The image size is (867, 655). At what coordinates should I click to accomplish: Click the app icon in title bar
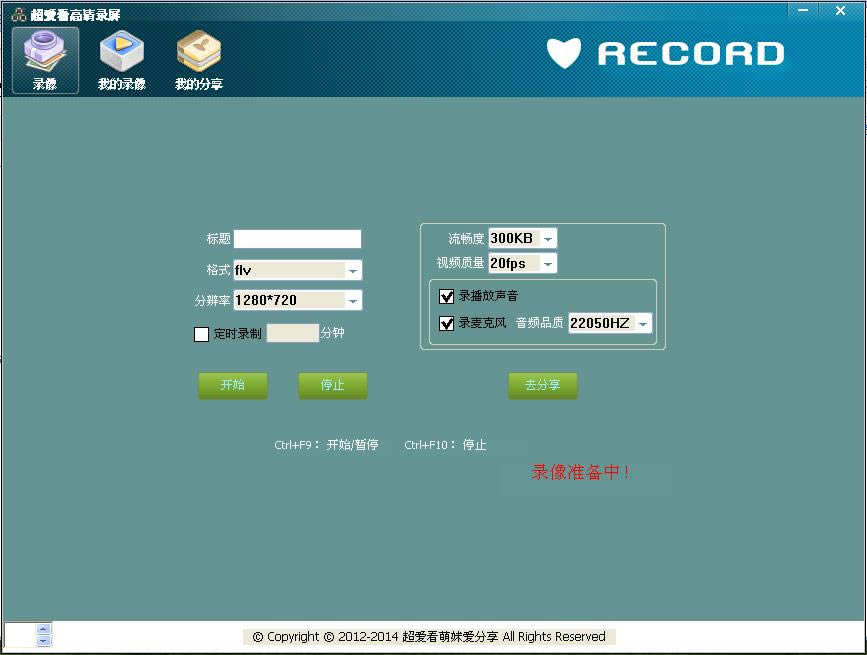pos(19,14)
